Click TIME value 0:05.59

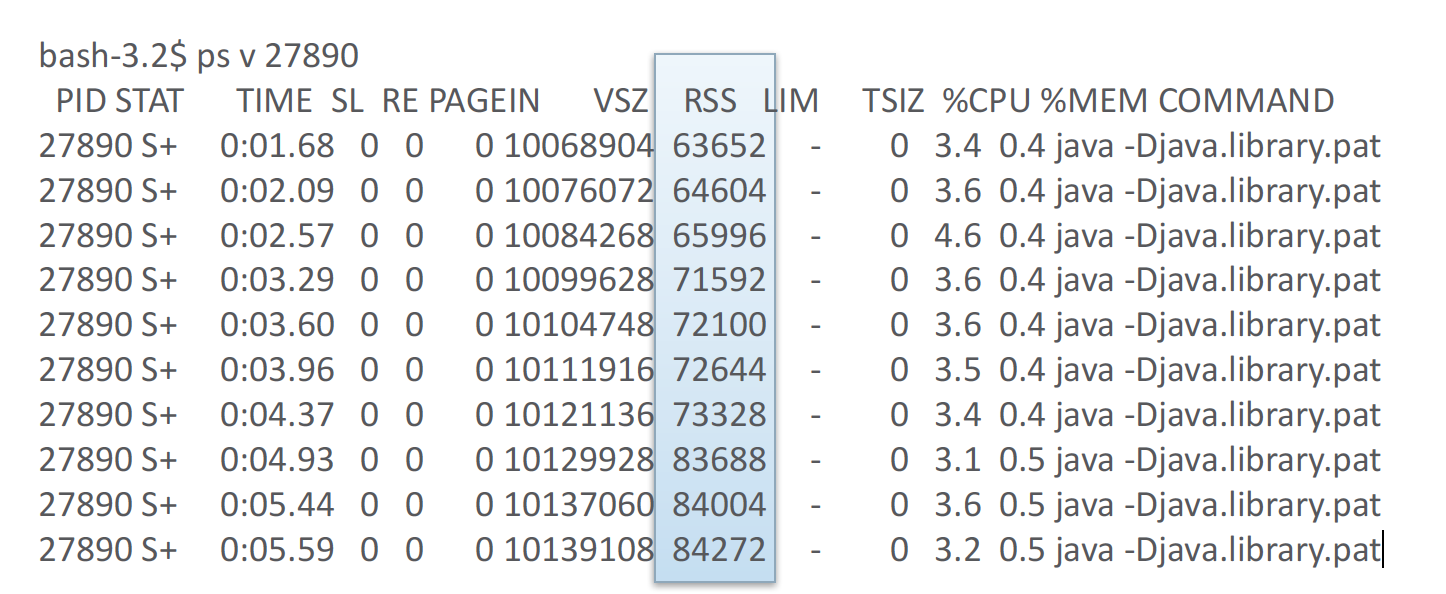[277, 549]
